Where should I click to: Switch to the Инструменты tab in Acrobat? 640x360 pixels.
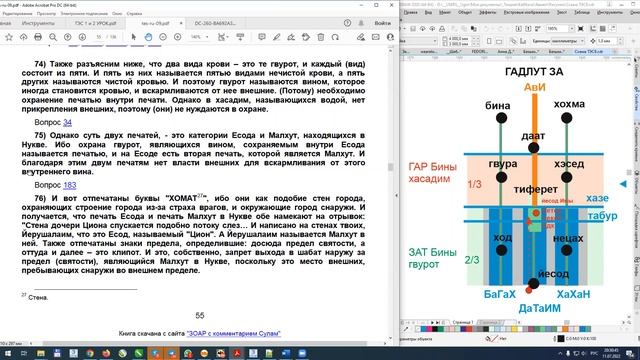click(38, 23)
